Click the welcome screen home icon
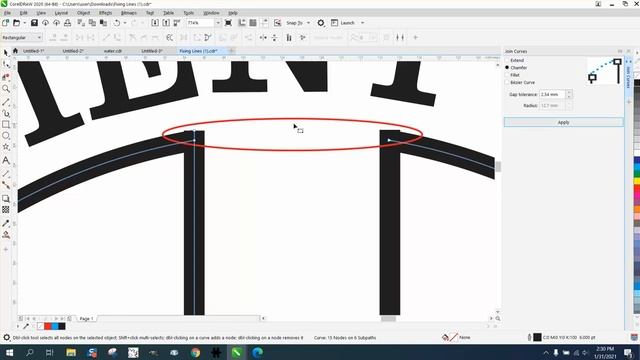This screenshot has width=640, height=360. (16, 51)
